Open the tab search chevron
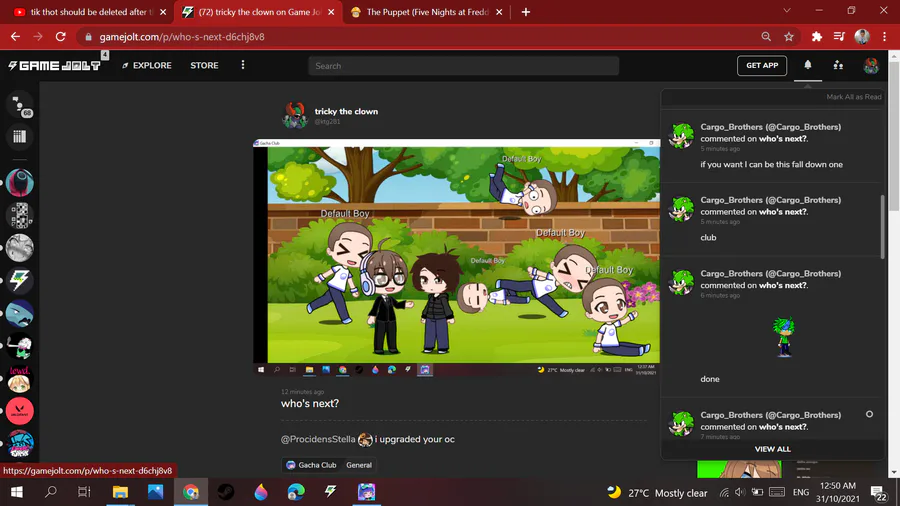Viewport: 900px width, 506px height. click(787, 11)
